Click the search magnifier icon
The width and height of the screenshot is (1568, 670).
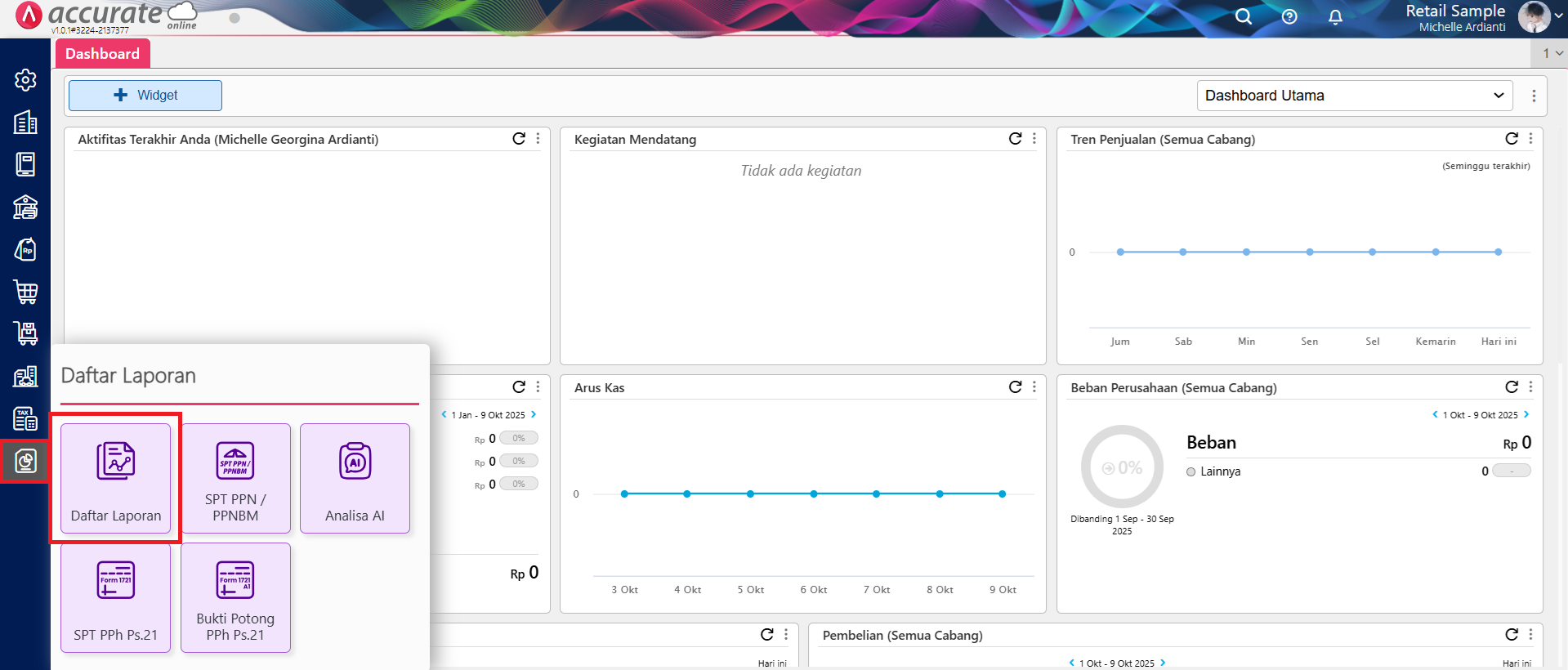coord(1243,16)
